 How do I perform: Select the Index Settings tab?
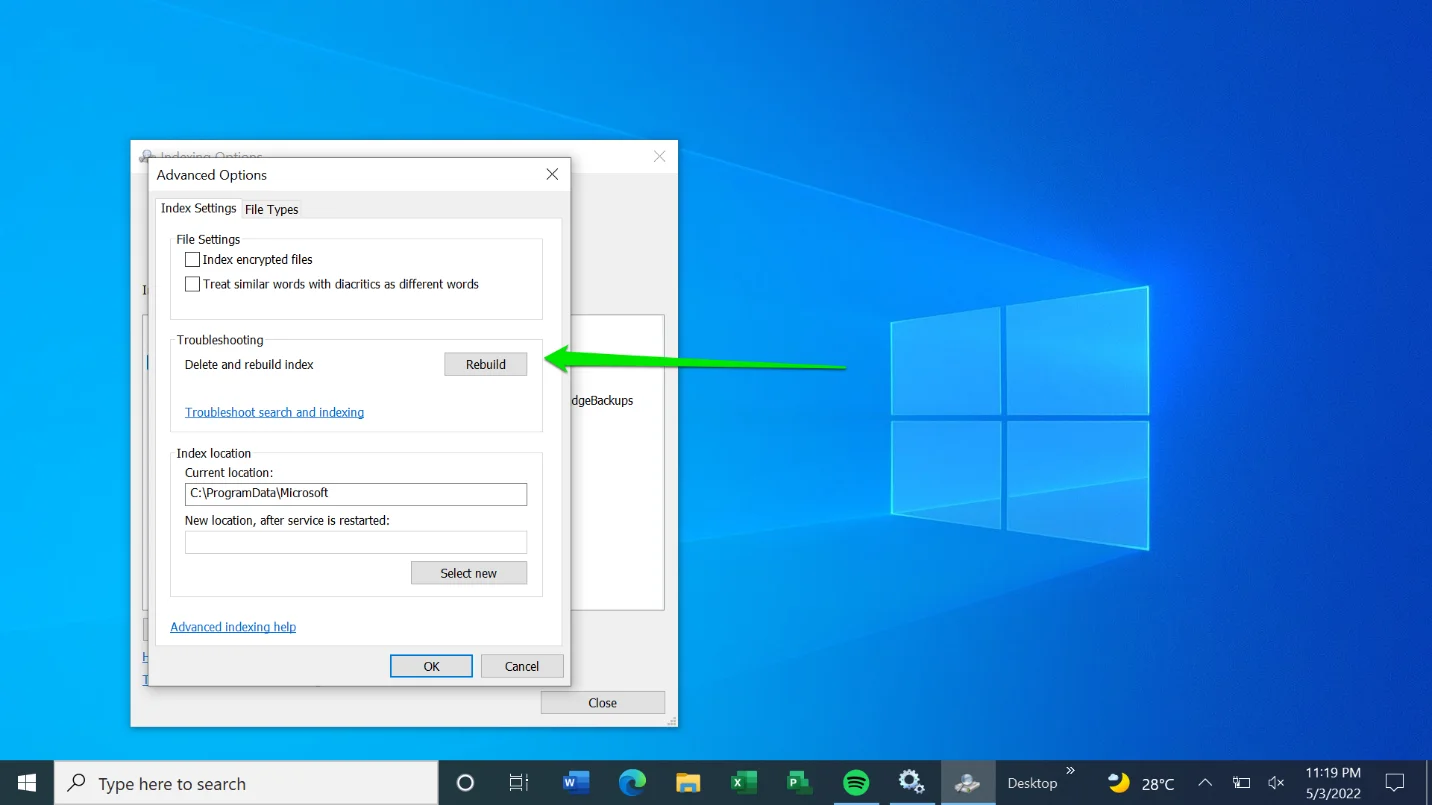click(198, 208)
